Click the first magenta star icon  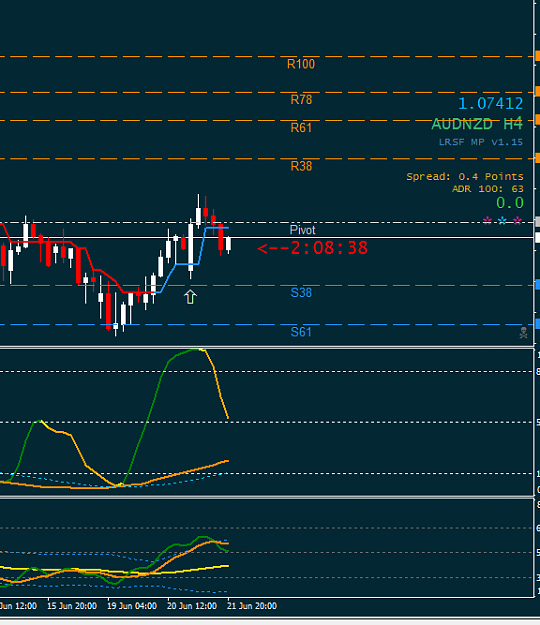[487, 221]
